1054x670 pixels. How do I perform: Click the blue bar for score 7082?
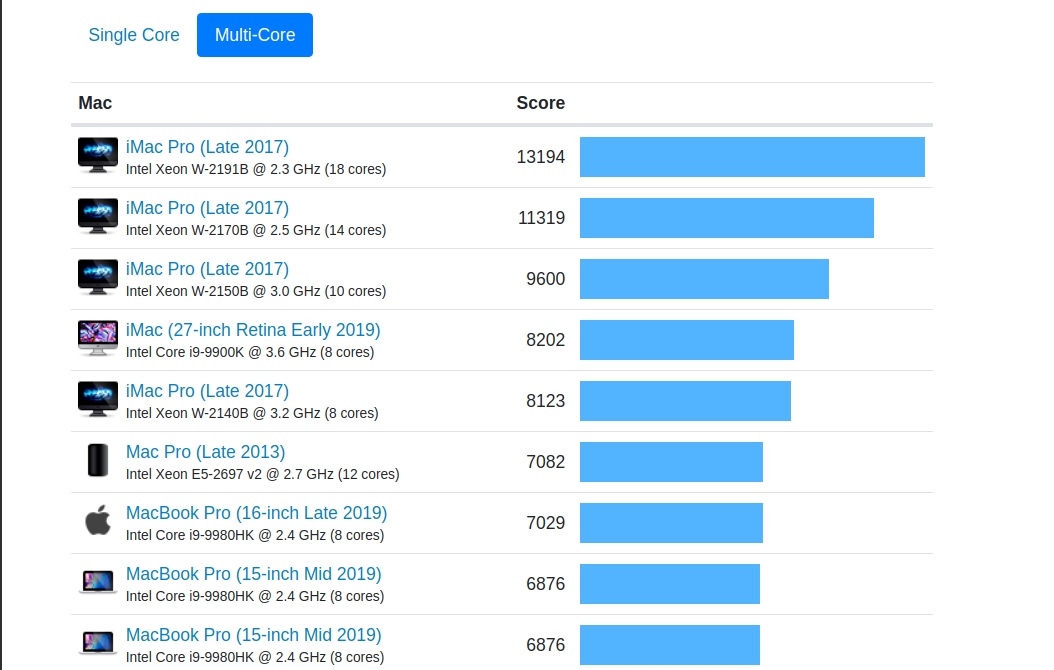671,462
